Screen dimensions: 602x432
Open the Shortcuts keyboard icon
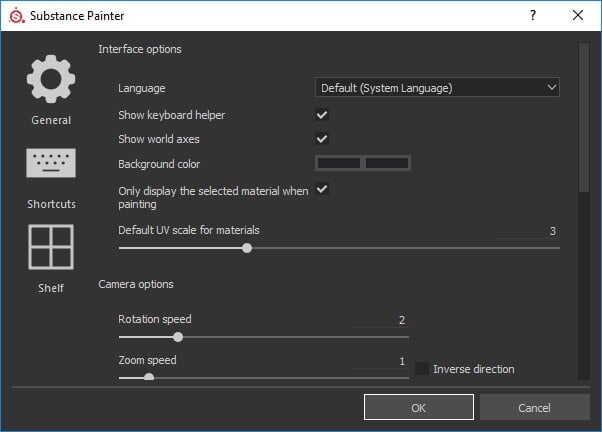(51, 163)
